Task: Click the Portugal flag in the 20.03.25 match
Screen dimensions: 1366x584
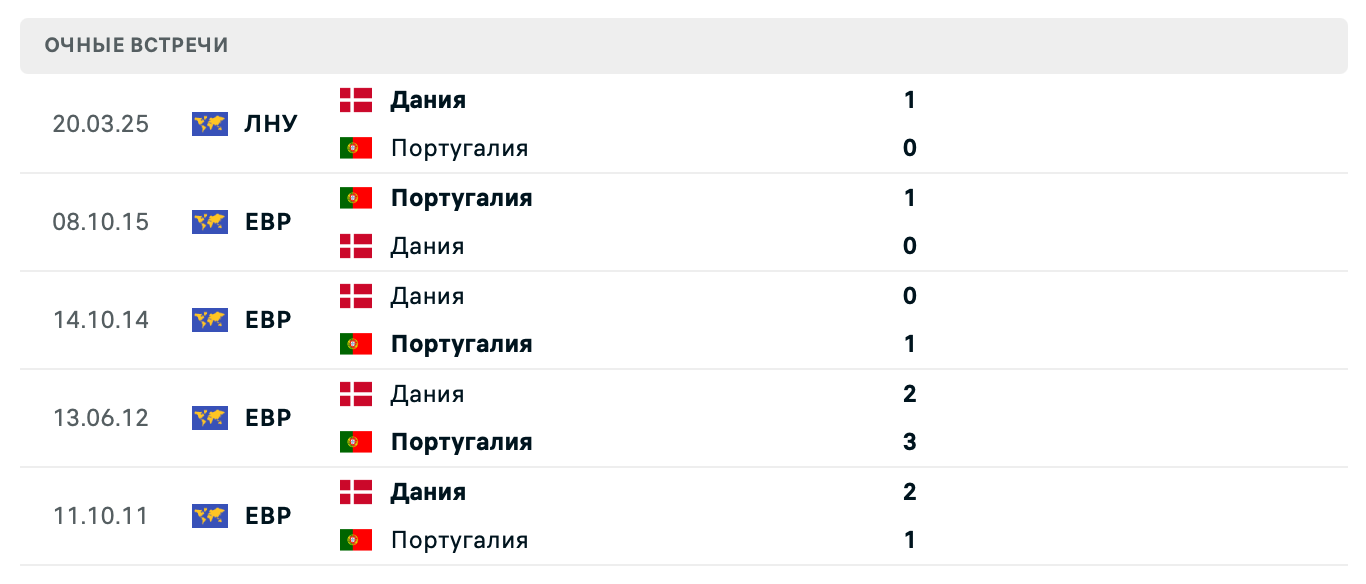Action: (357, 146)
